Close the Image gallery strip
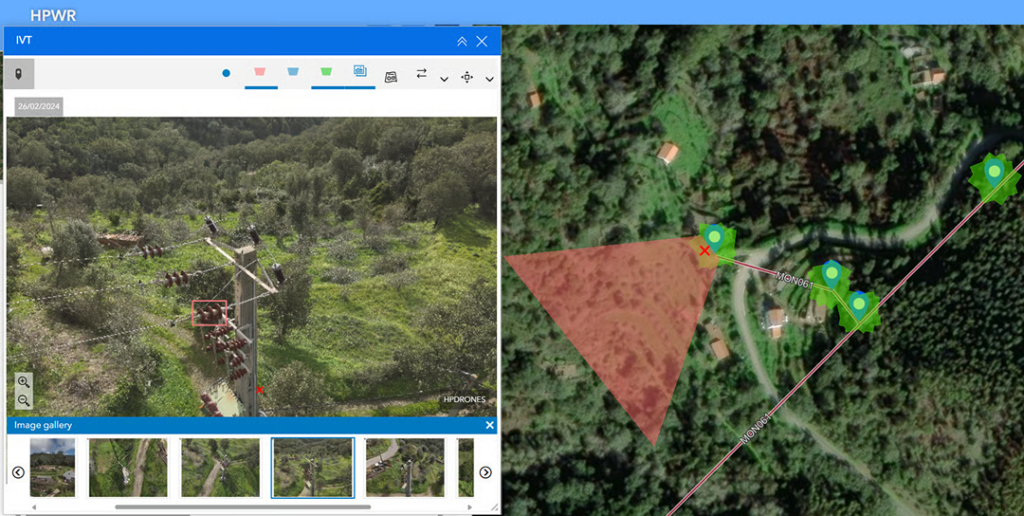This screenshot has width=1024, height=516. [x=489, y=425]
